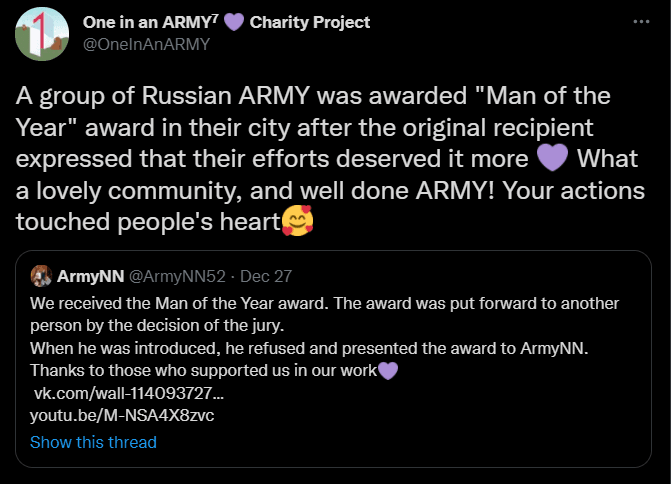
Task: Select the purple heart emoji after 'deserved it more'
Action: (x=552, y=158)
